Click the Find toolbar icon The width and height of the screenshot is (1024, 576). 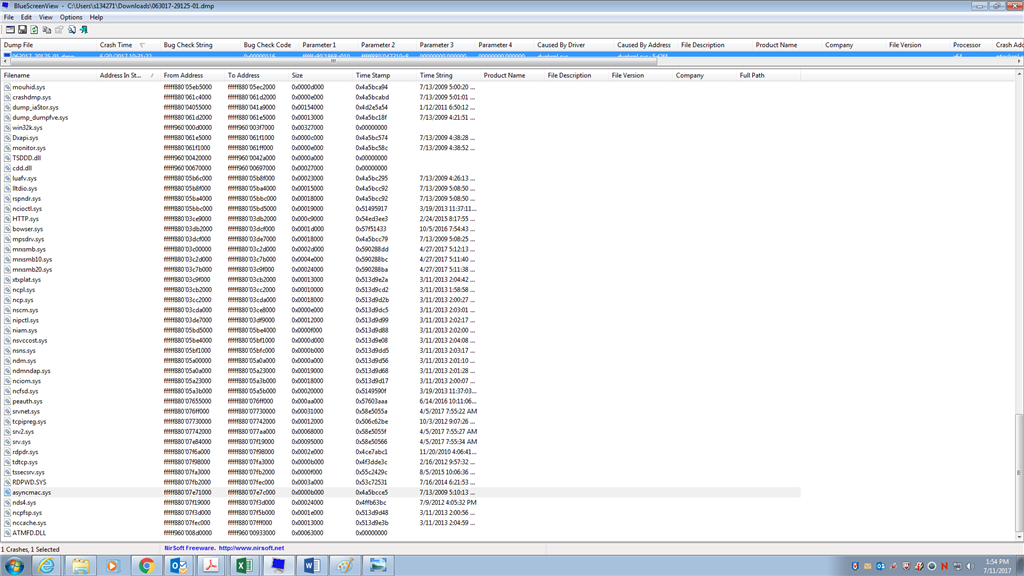tap(72, 30)
